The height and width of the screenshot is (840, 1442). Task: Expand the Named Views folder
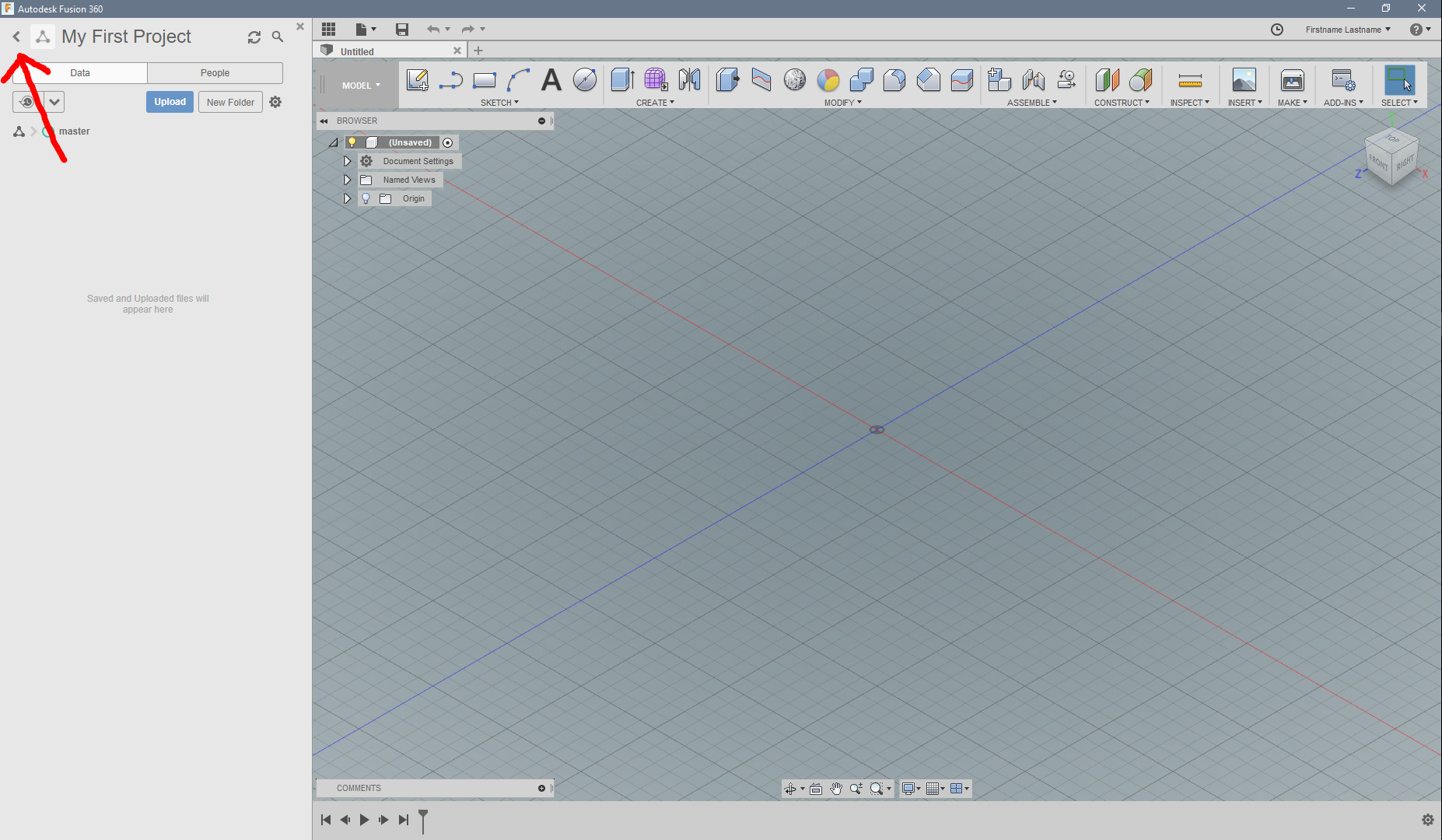pos(347,180)
